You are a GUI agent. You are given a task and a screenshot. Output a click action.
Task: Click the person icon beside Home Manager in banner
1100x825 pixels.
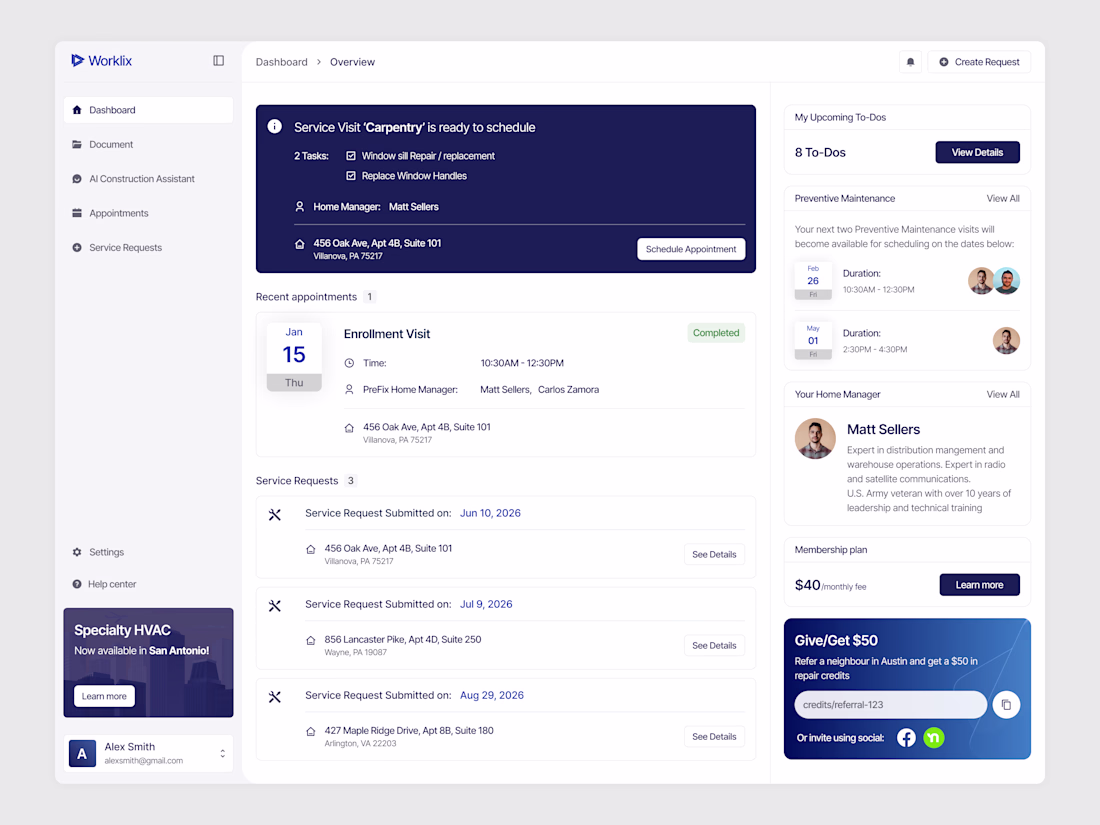(x=300, y=207)
